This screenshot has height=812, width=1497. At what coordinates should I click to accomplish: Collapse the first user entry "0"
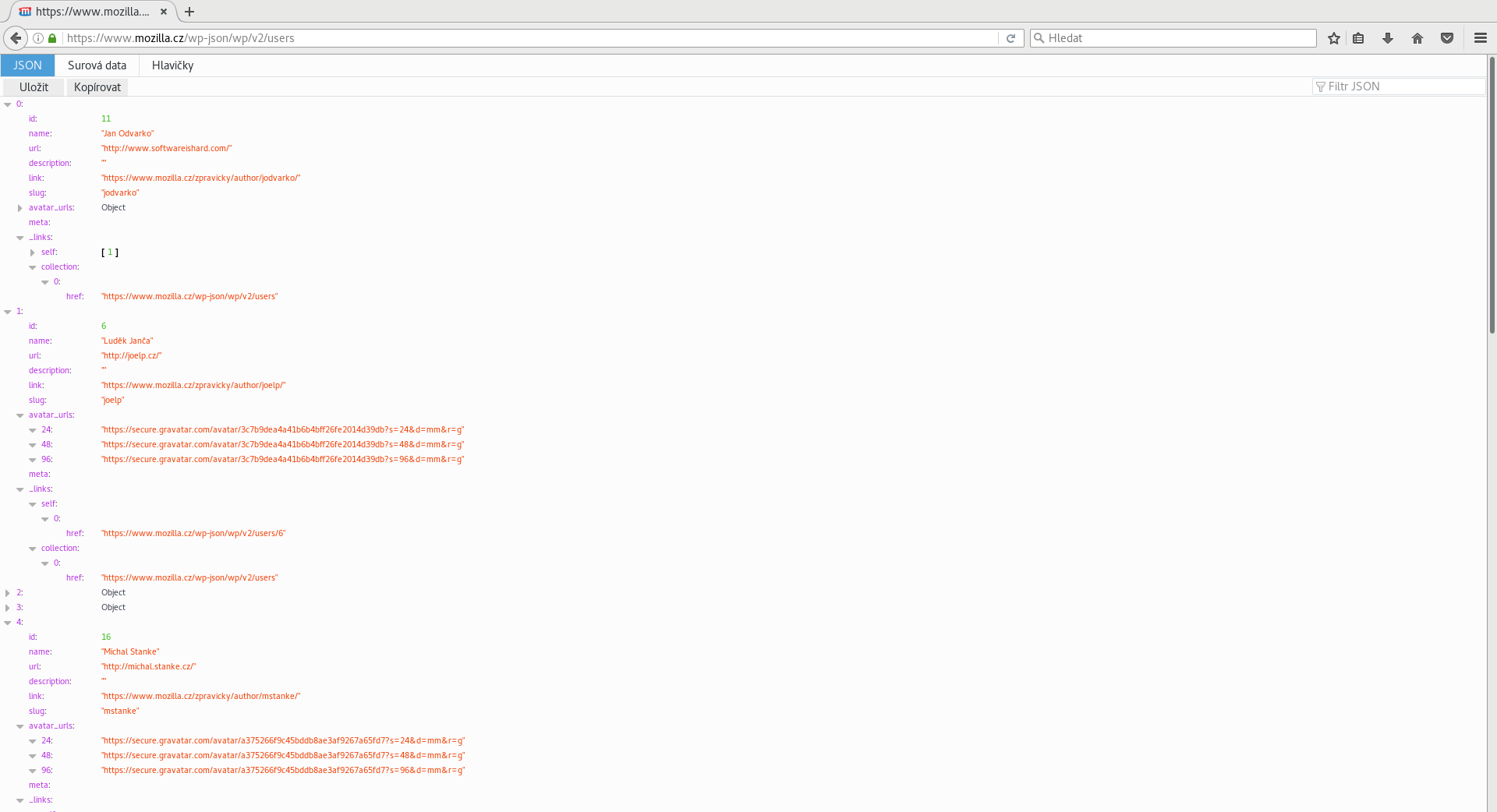6,104
